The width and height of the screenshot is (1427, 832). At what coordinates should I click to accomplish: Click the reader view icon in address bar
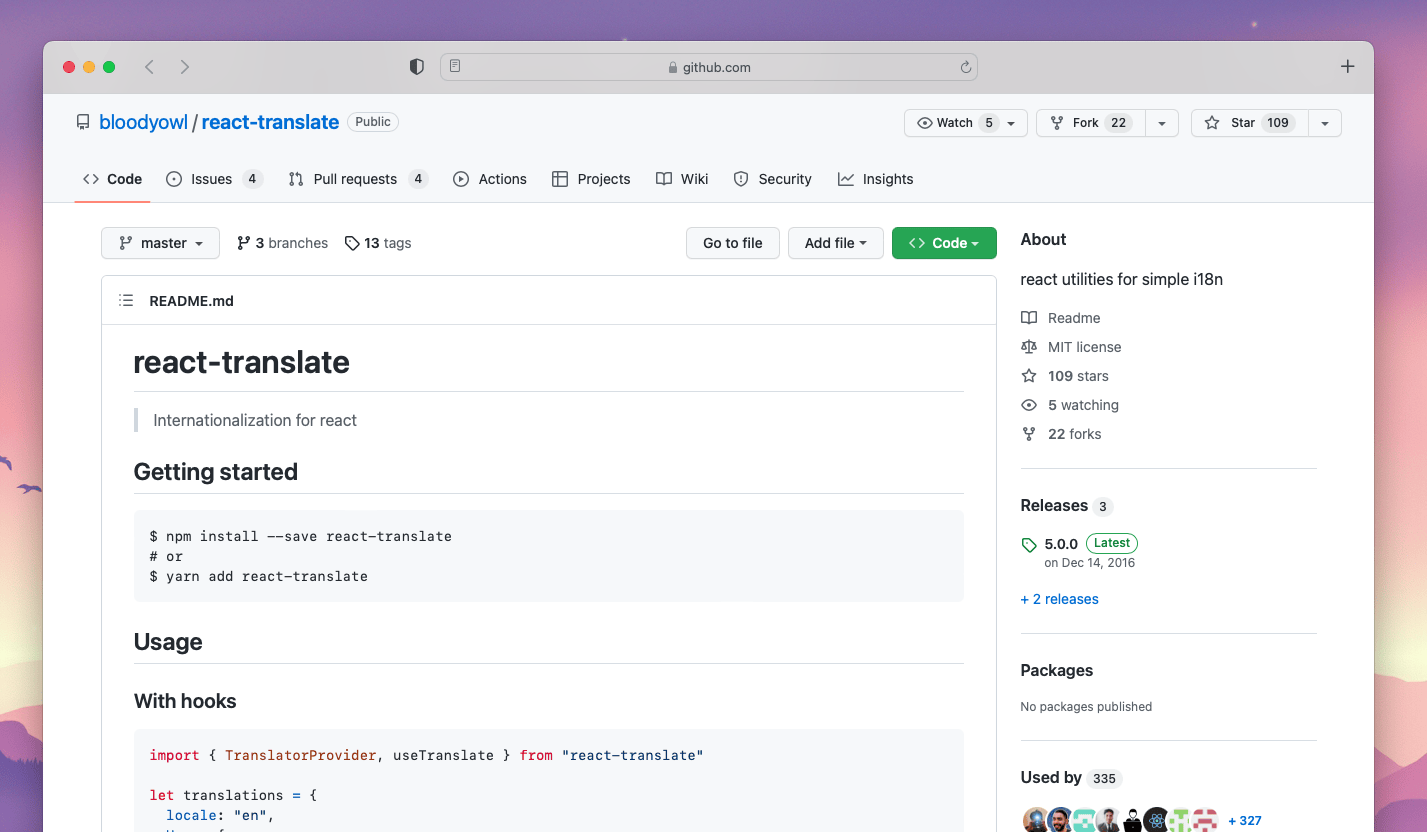(x=455, y=67)
